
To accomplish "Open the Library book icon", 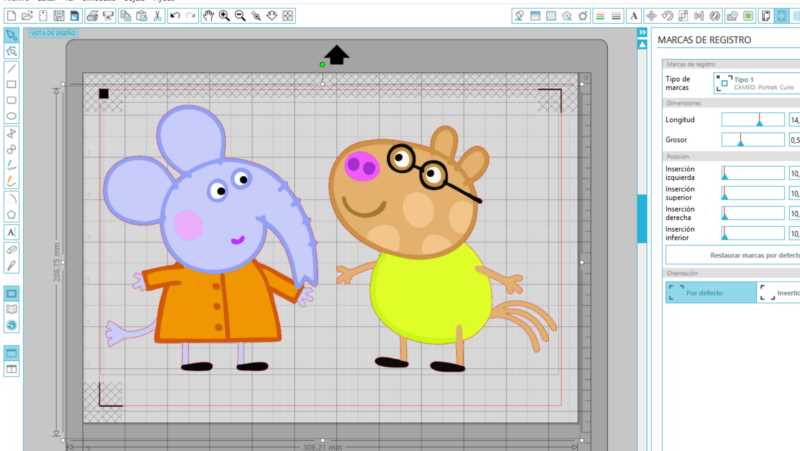I will point(11,309).
